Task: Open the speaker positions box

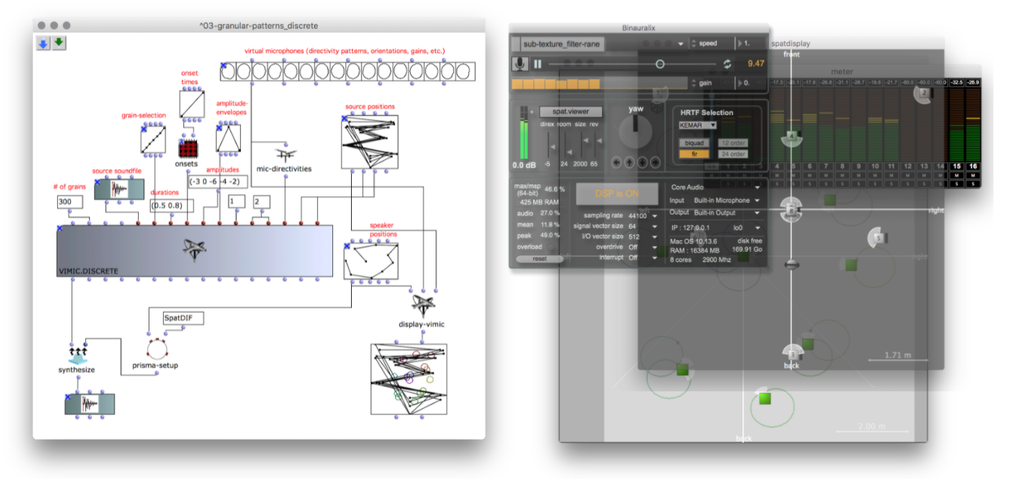Action: (x=371, y=261)
